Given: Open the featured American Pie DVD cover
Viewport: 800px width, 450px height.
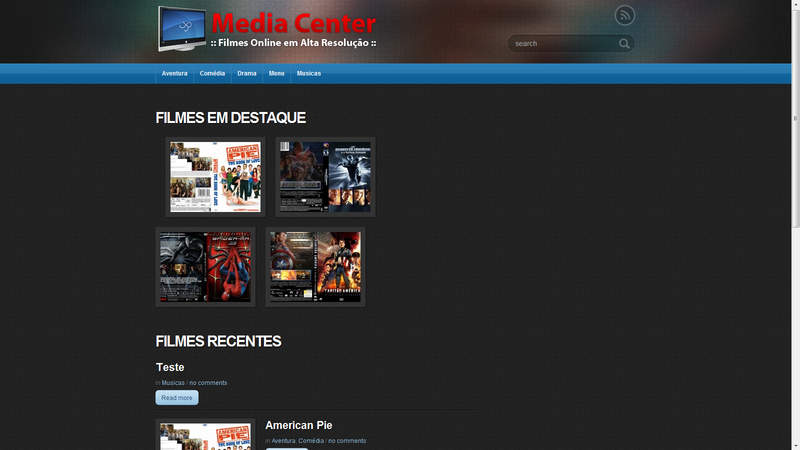Looking at the screenshot, I should [215, 177].
